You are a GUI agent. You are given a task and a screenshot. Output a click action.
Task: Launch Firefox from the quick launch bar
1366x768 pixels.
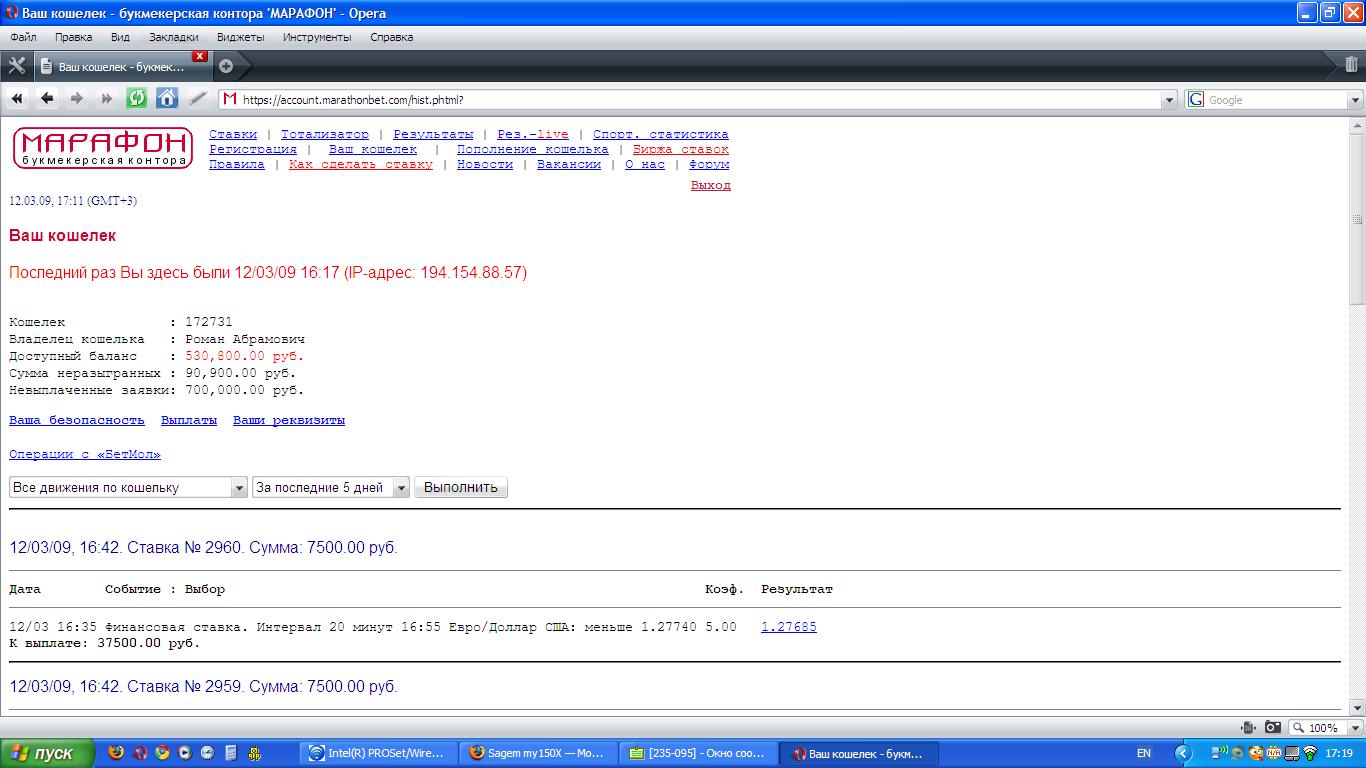coord(116,753)
